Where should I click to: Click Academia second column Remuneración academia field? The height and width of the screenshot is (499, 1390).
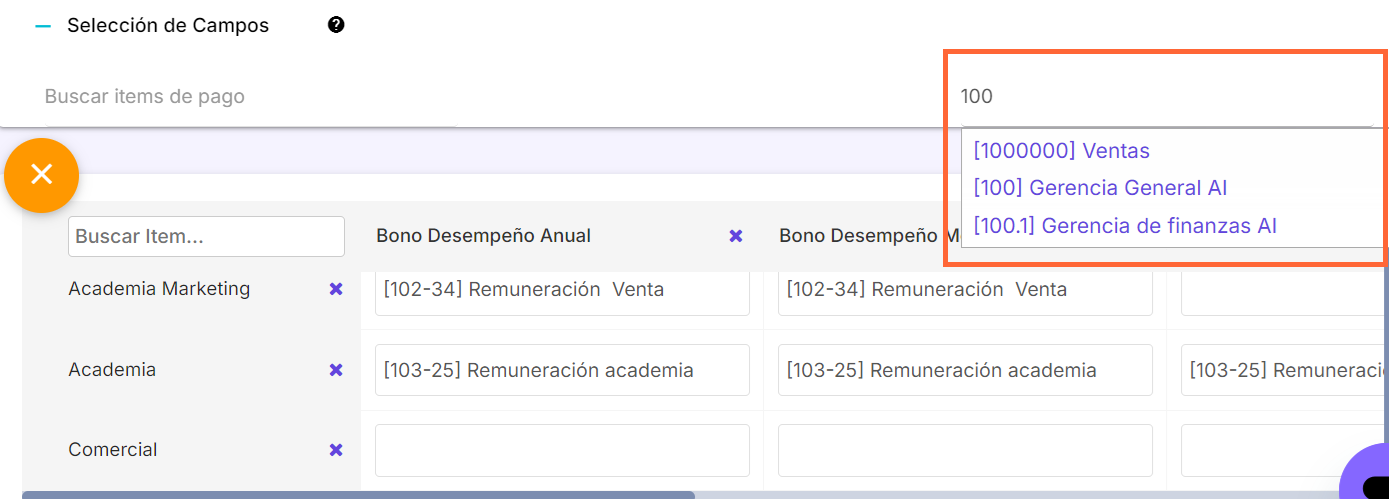point(964,370)
